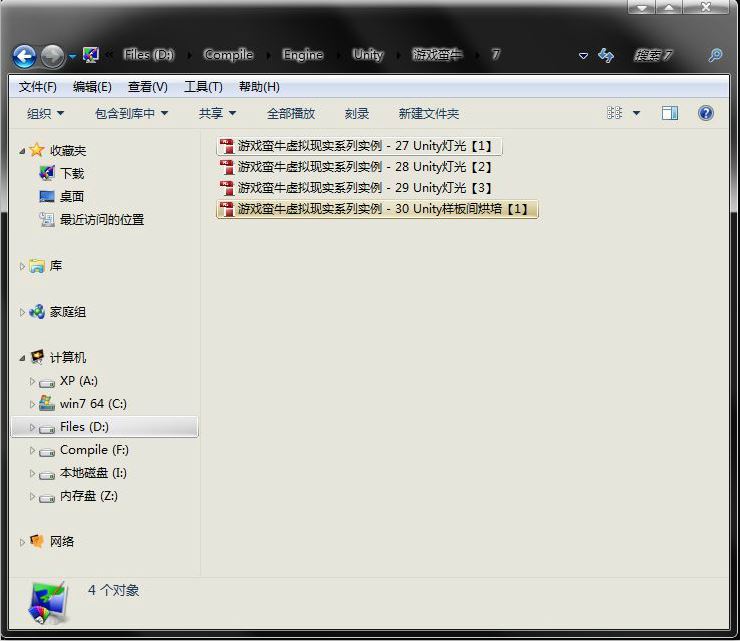740x641 pixels.
Task: Open 最近访问的位置
Action: pos(102,219)
